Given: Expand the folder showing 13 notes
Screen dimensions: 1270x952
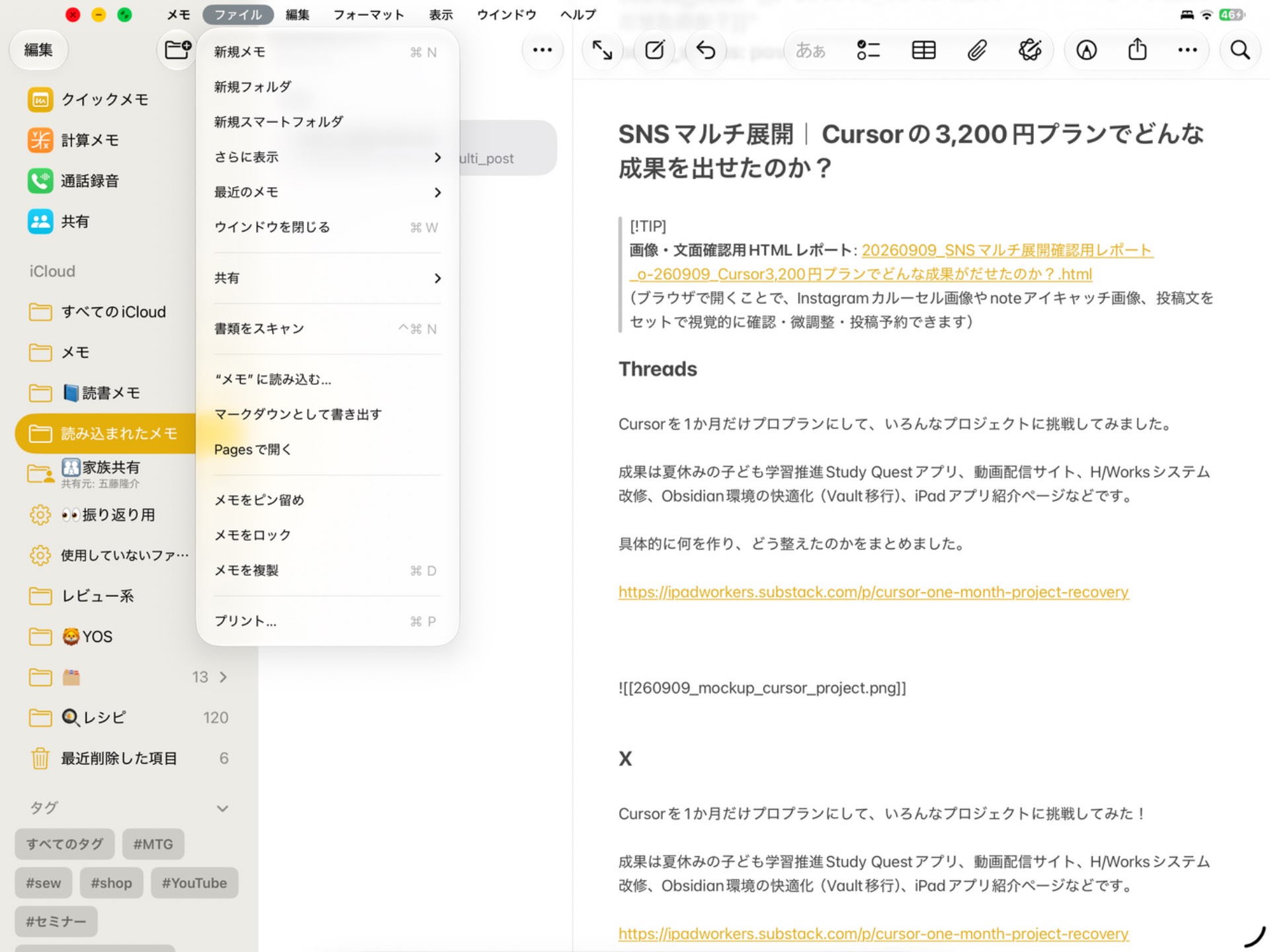Looking at the screenshot, I should 223,677.
